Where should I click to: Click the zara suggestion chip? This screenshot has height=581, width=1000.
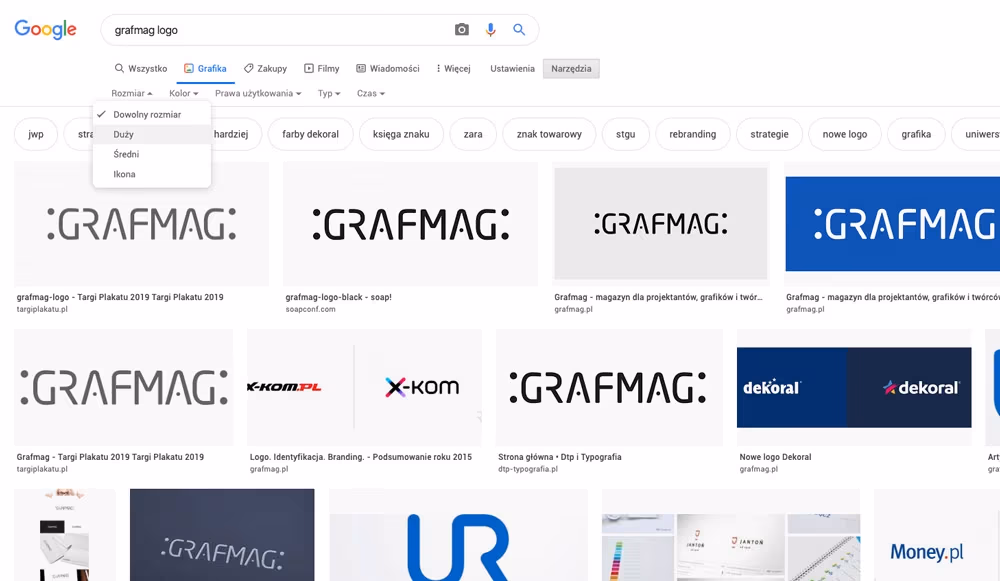(x=473, y=134)
